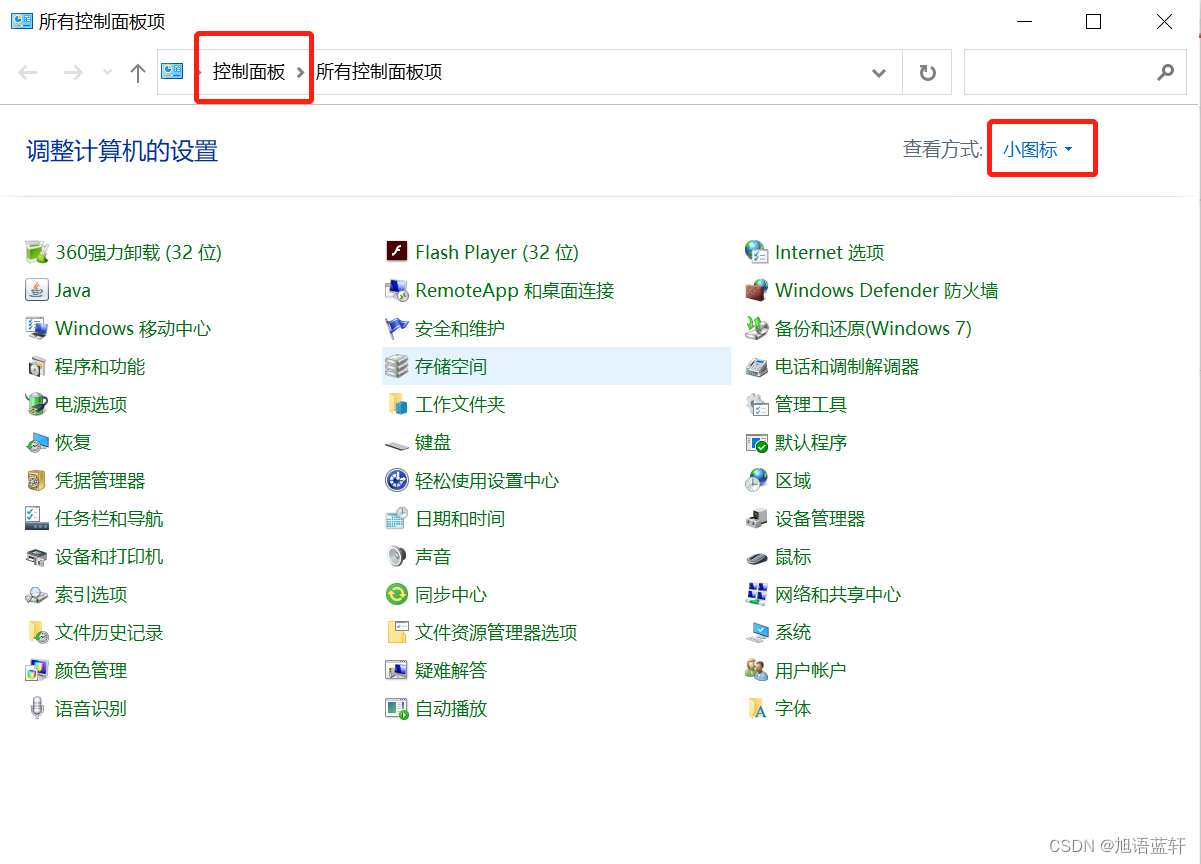Open the recent locations arrow
The width and height of the screenshot is (1201, 864).
pos(108,72)
